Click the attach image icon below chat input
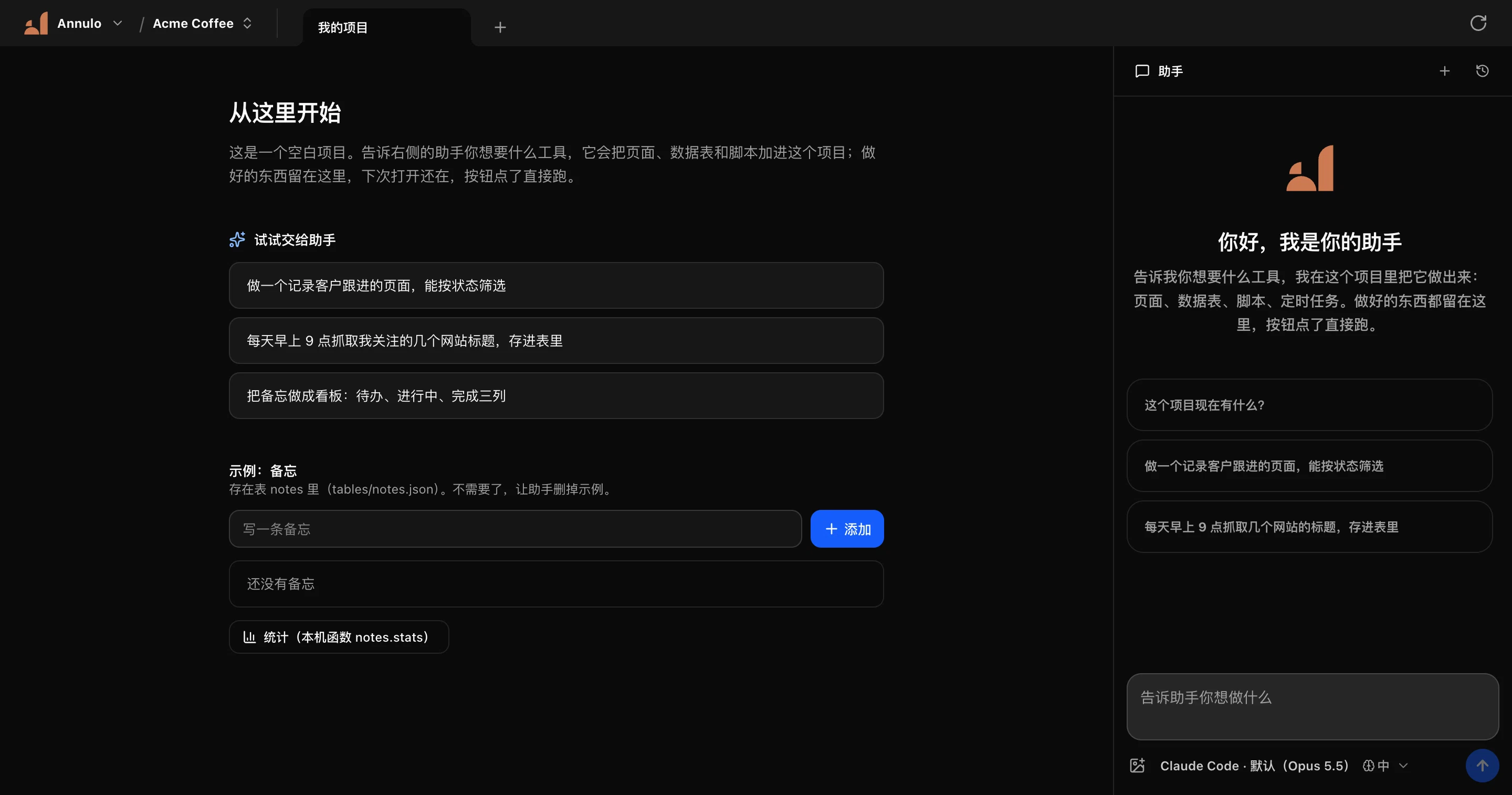1512x795 pixels. tap(1138, 766)
